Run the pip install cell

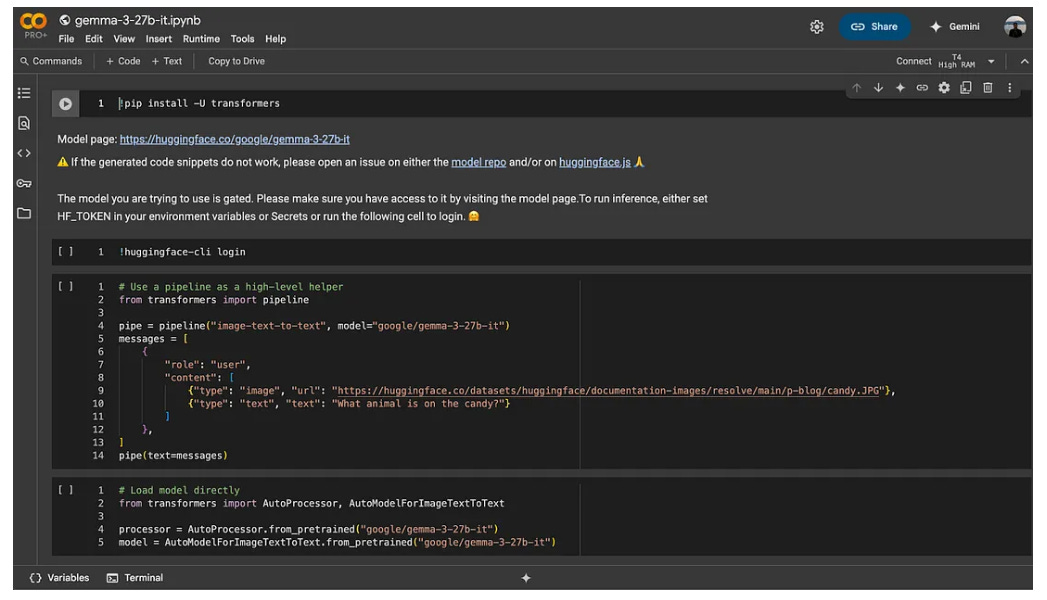coord(65,104)
